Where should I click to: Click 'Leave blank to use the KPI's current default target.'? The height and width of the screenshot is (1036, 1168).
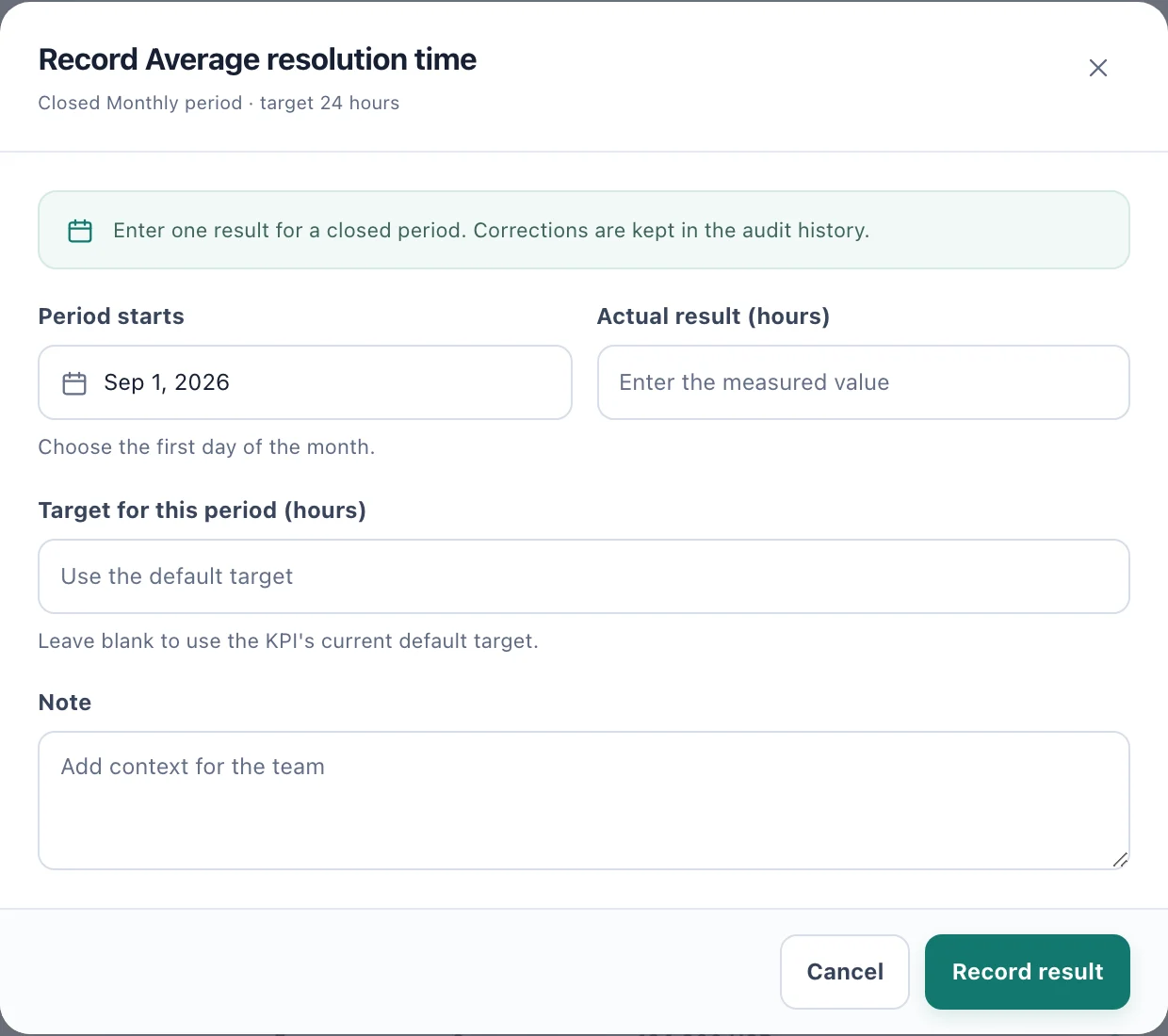tap(288, 641)
